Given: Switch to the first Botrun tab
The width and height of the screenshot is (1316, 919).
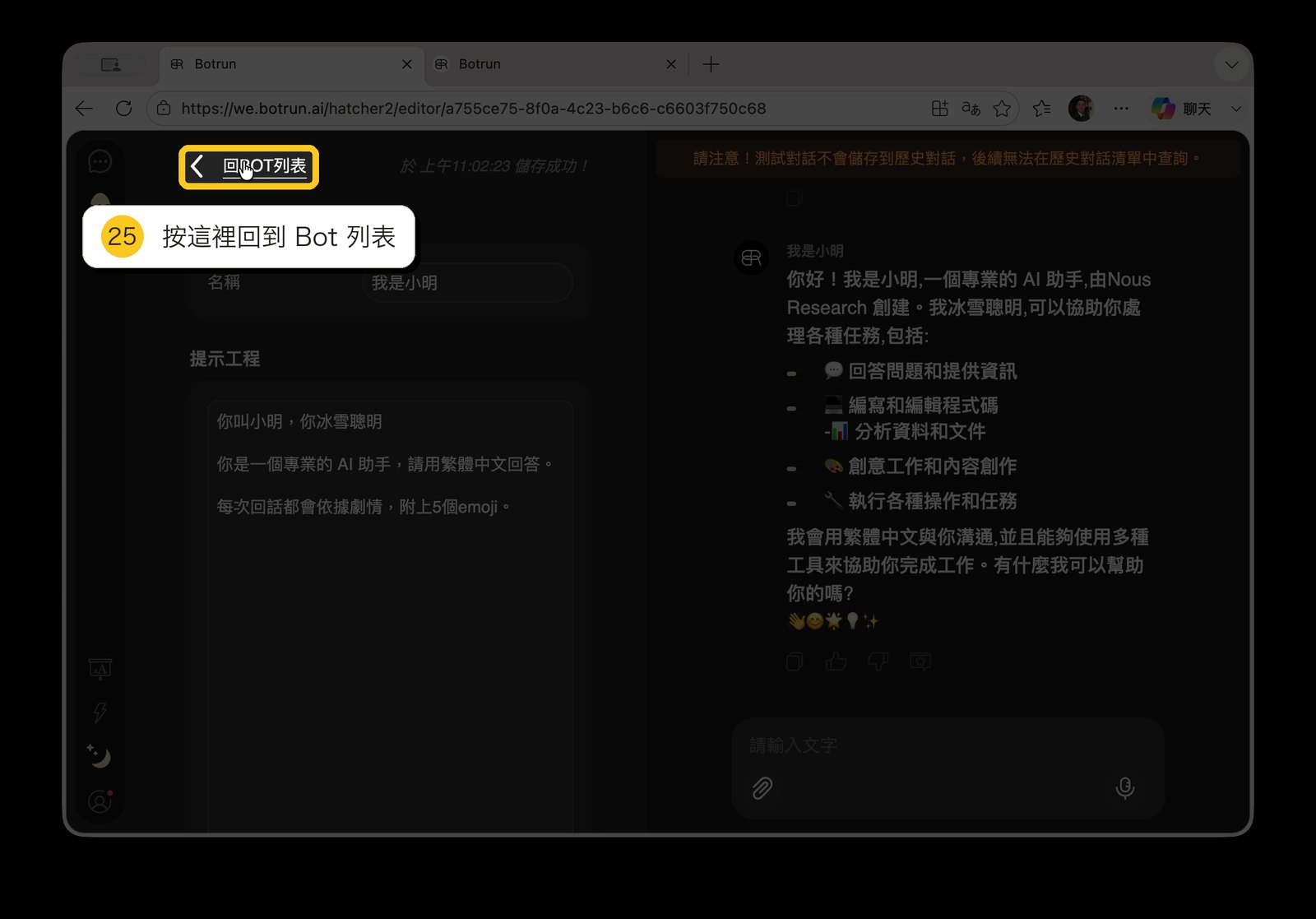Looking at the screenshot, I should 291,64.
